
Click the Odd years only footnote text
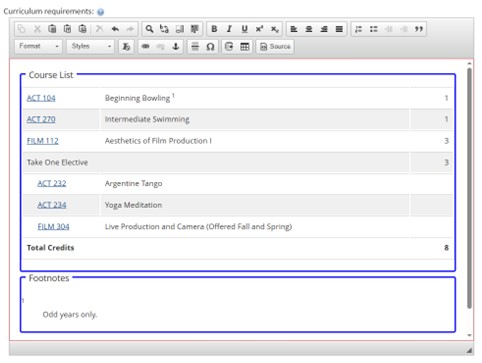70,315
